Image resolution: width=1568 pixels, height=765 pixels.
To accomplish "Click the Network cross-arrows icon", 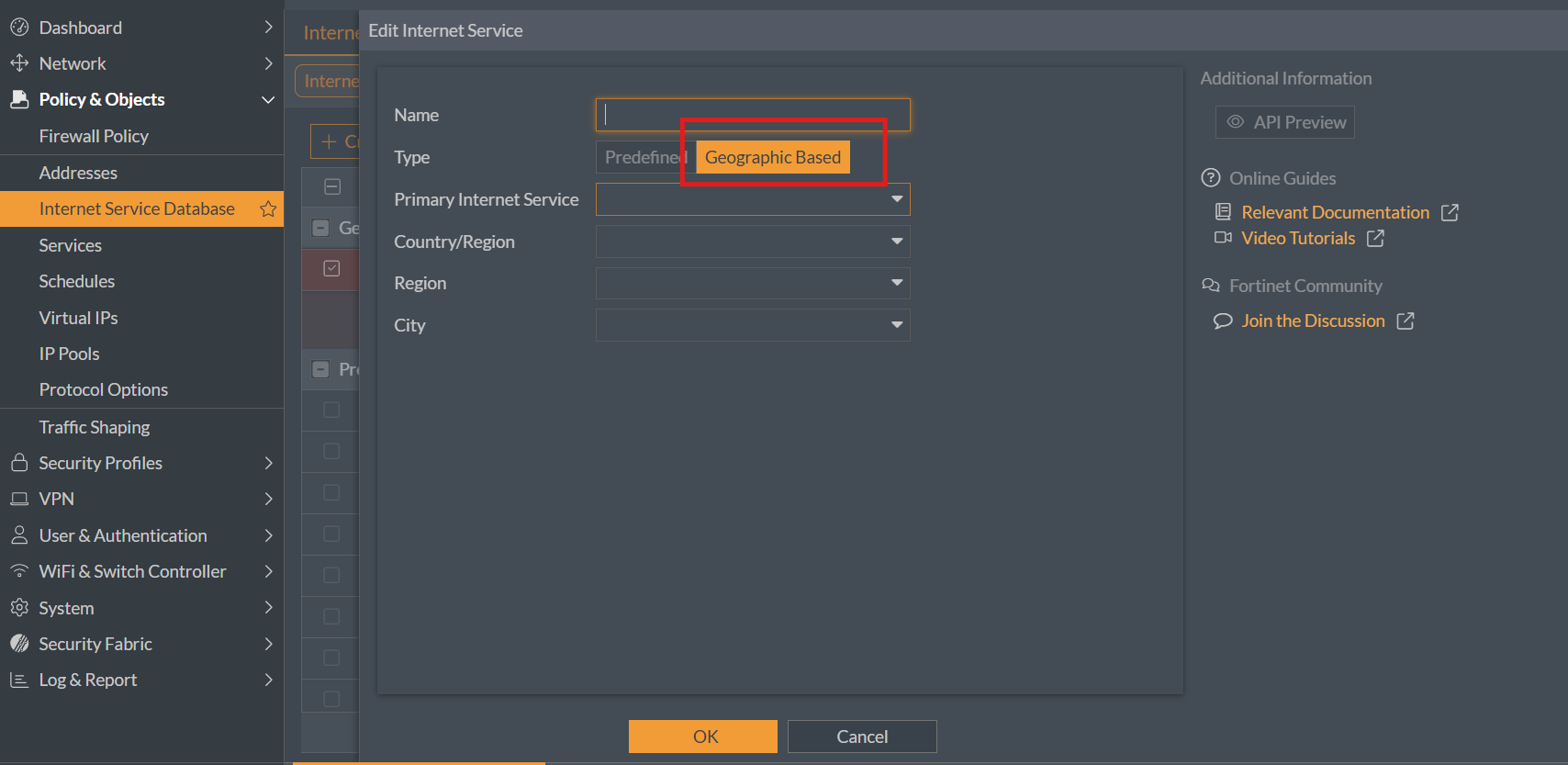I will pos(19,63).
